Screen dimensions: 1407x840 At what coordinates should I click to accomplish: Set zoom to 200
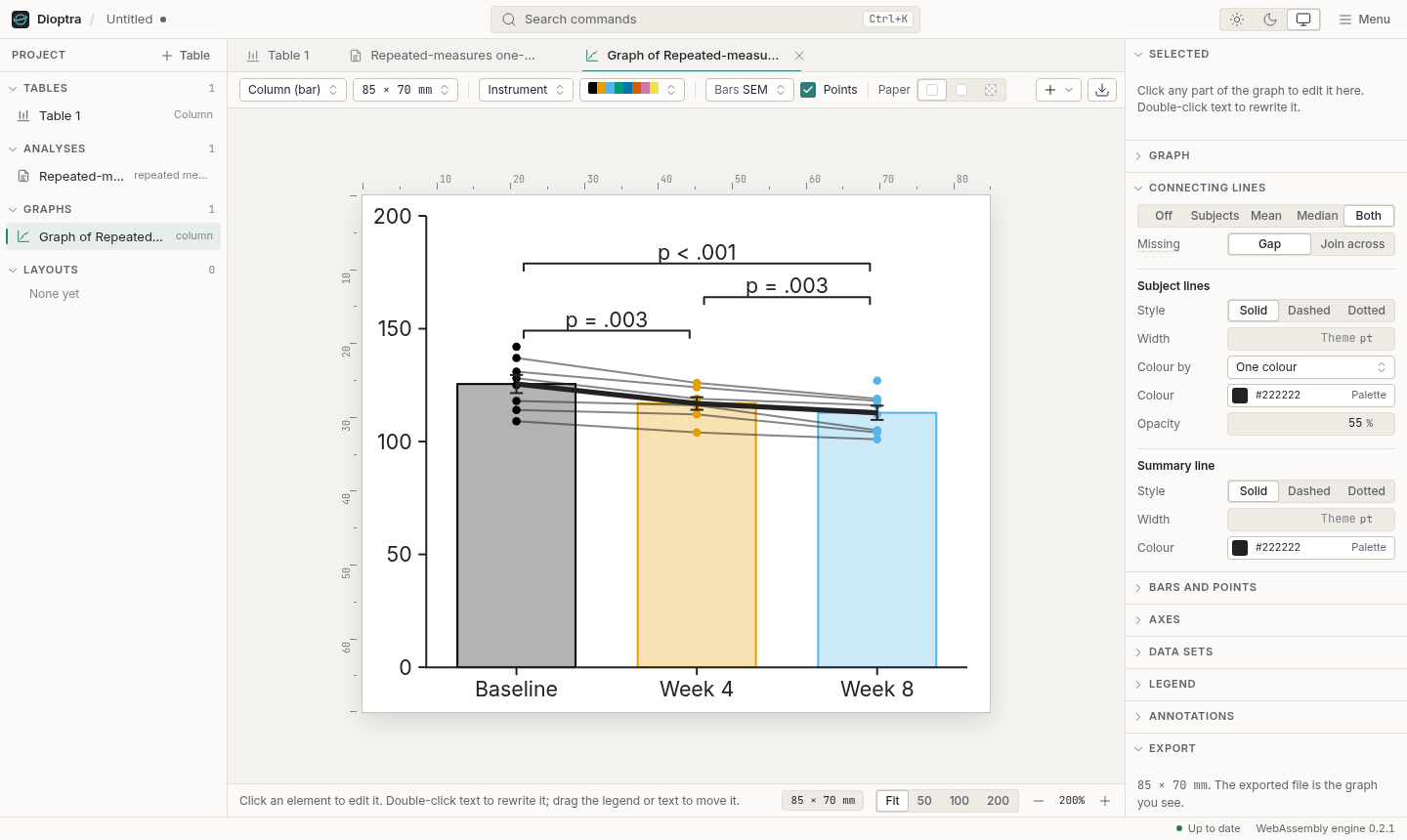[x=998, y=801]
